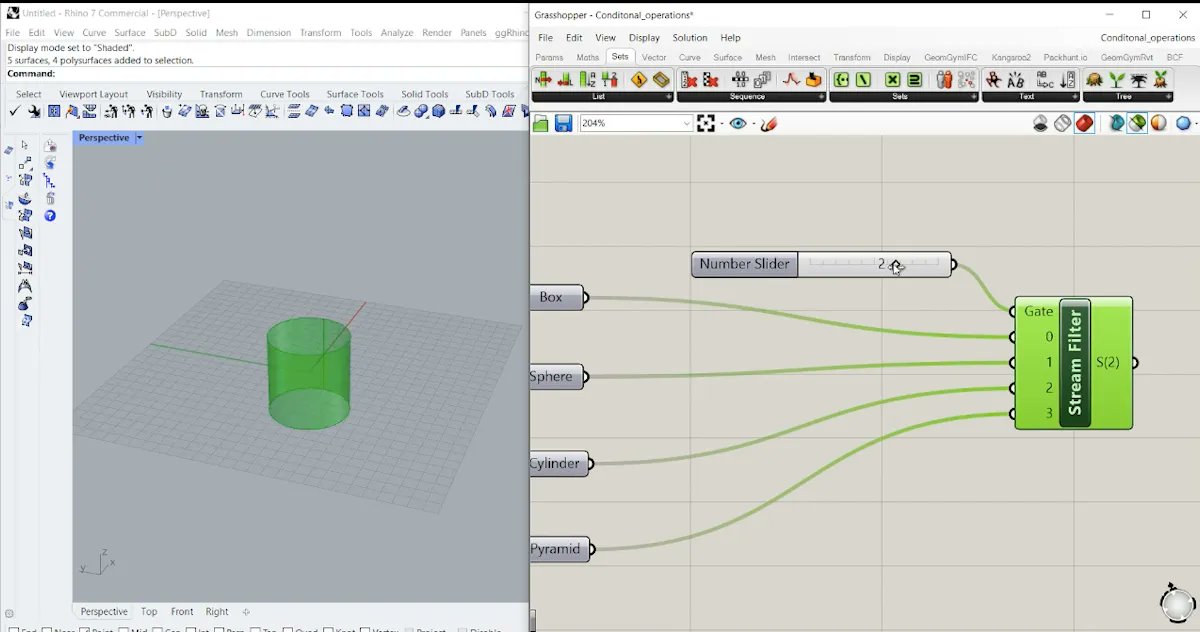Choose the Weave icon in the List panel

[x=662, y=79]
